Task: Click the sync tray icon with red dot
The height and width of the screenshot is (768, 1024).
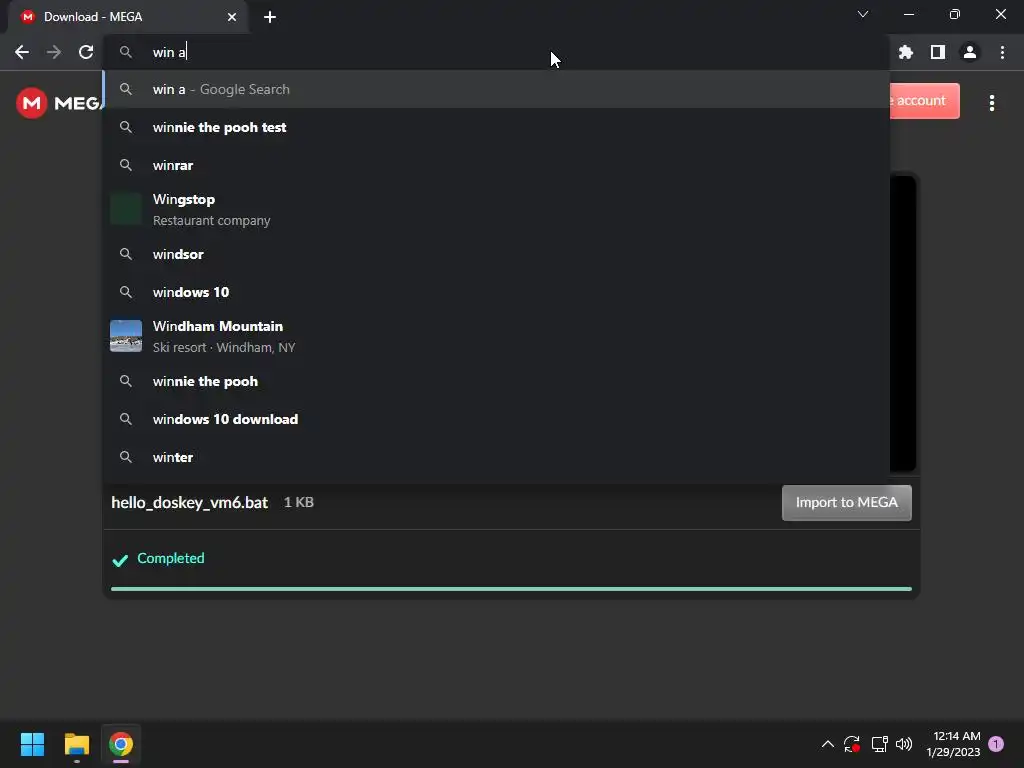Action: click(852, 744)
